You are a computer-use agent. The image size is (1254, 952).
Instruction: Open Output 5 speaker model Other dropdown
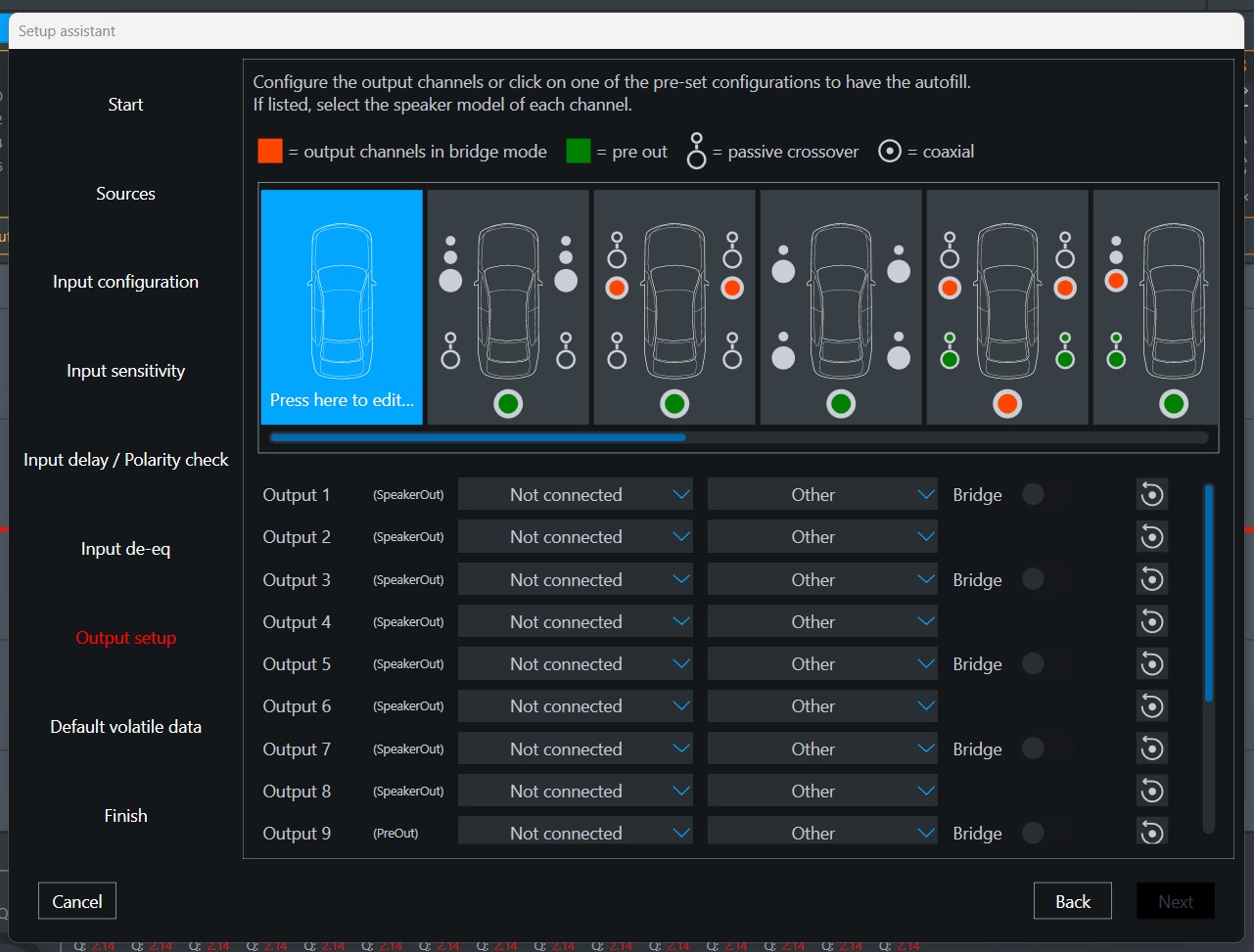tap(822, 664)
